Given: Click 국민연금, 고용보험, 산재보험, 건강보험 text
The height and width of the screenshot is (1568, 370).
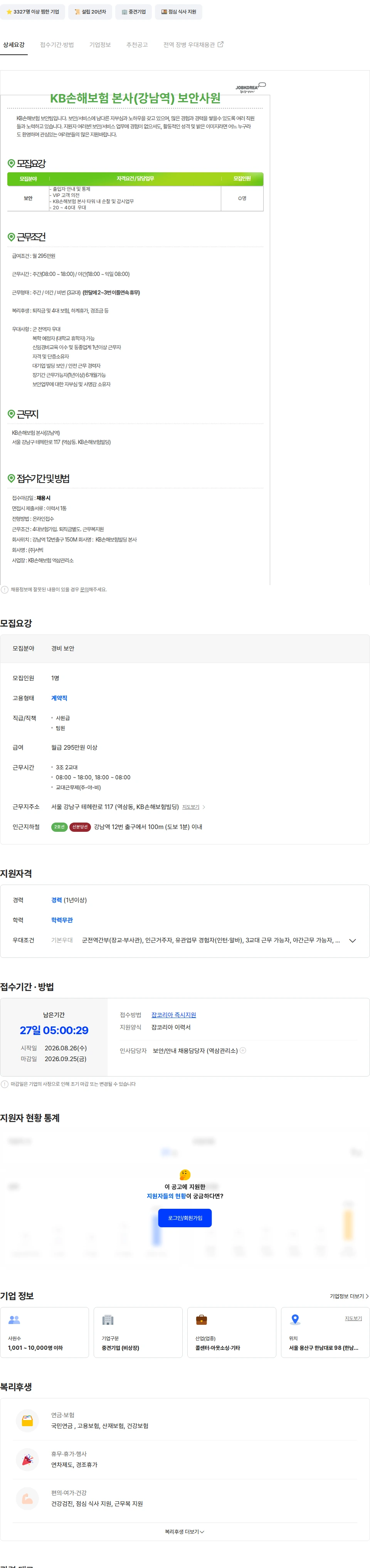Looking at the screenshot, I should pos(100,1426).
